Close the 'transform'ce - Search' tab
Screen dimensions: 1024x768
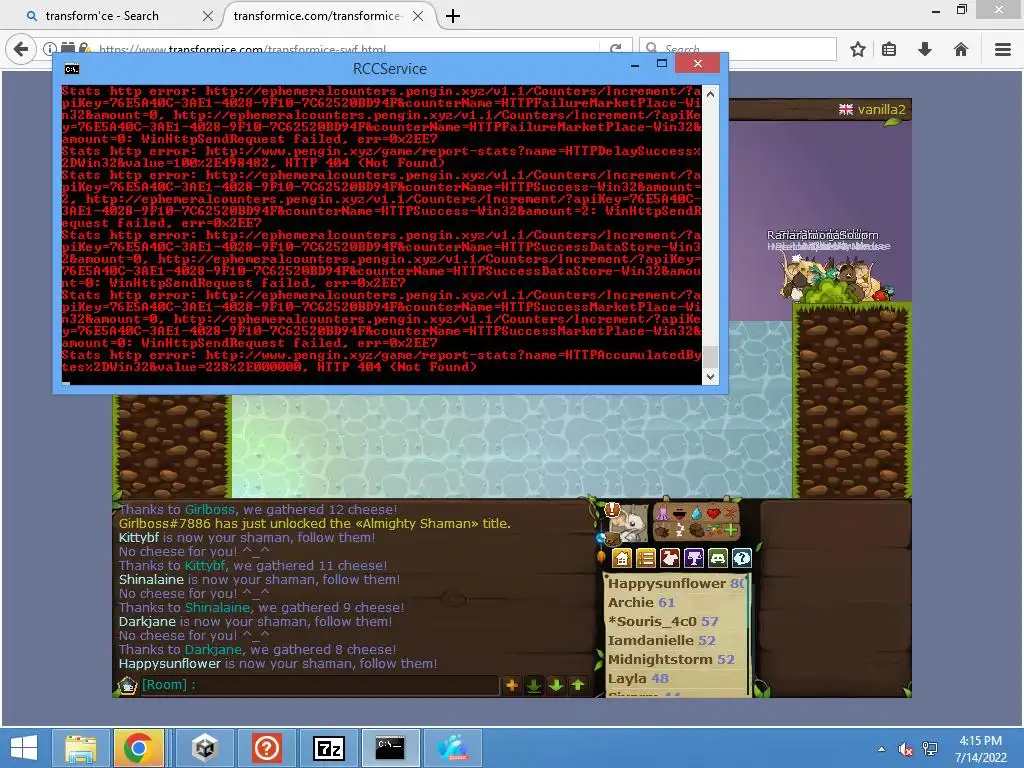point(208,16)
